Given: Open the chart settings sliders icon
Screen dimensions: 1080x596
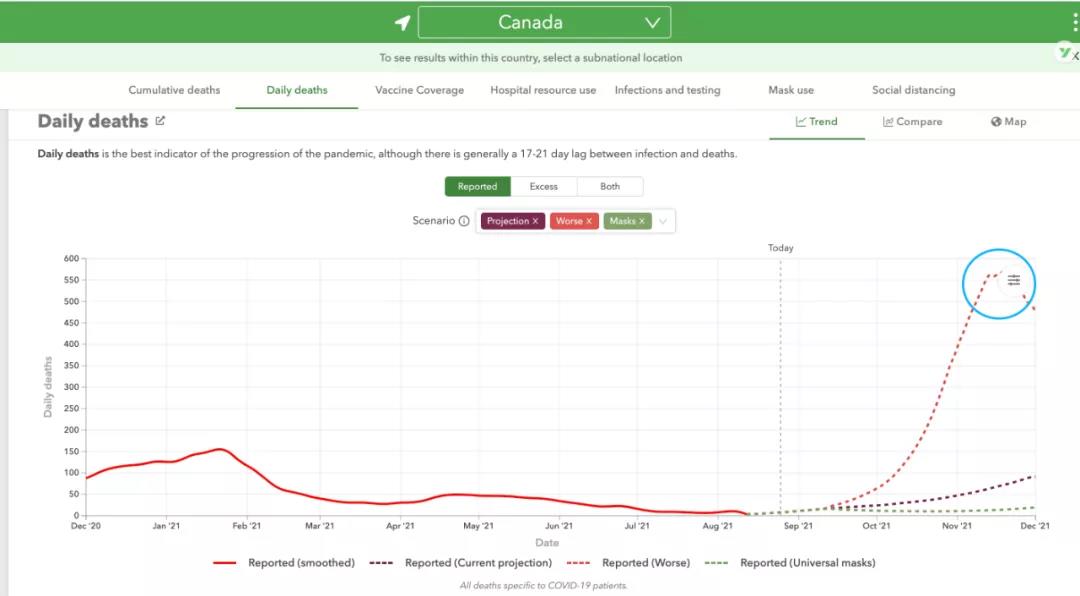Looking at the screenshot, I should (1014, 280).
